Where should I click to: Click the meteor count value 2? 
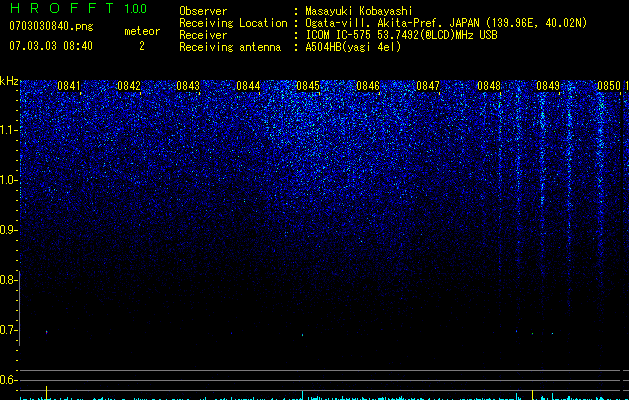click(142, 46)
